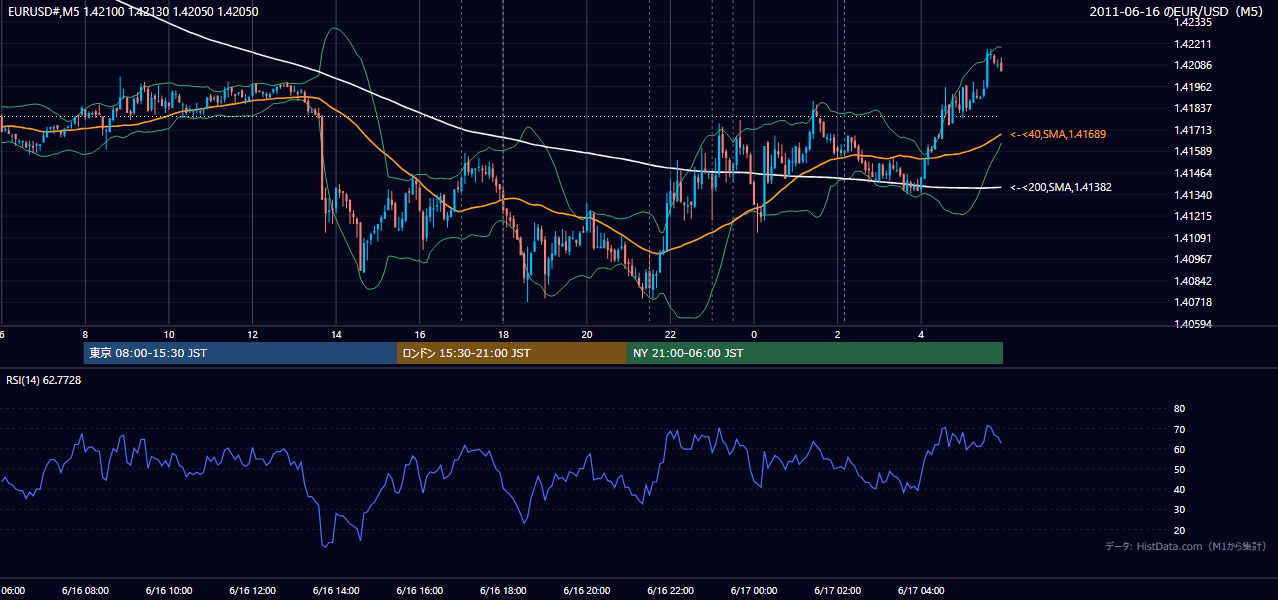Viewport: 1278px width, 600px height.
Task: Click the 東京 08:00-15:30 JST session bar
Action: click(x=240, y=353)
